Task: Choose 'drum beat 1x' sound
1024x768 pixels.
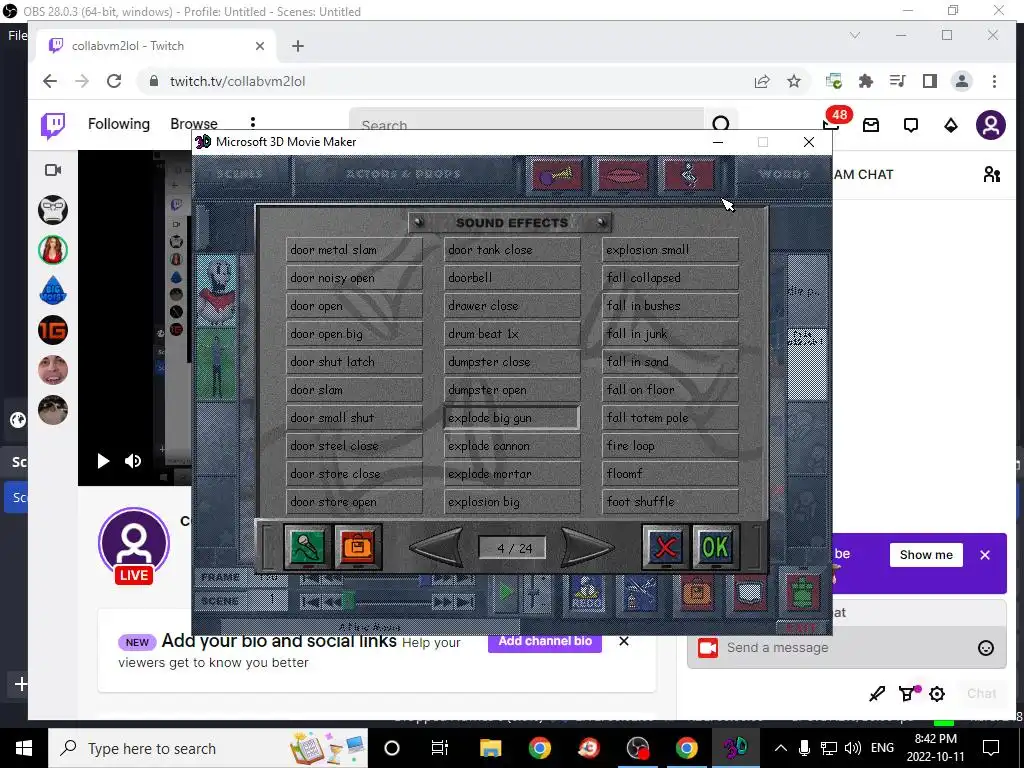Action: 512,334
